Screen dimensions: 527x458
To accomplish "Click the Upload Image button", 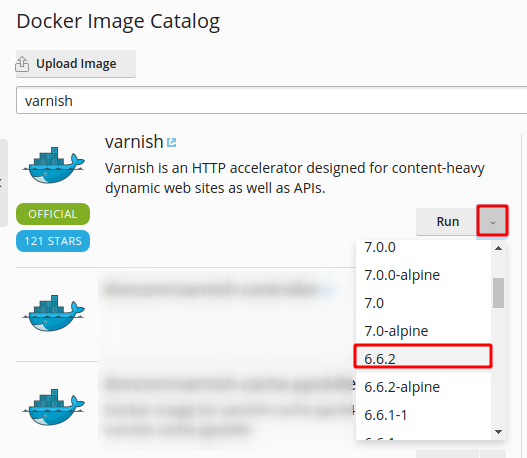I will [x=76, y=64].
